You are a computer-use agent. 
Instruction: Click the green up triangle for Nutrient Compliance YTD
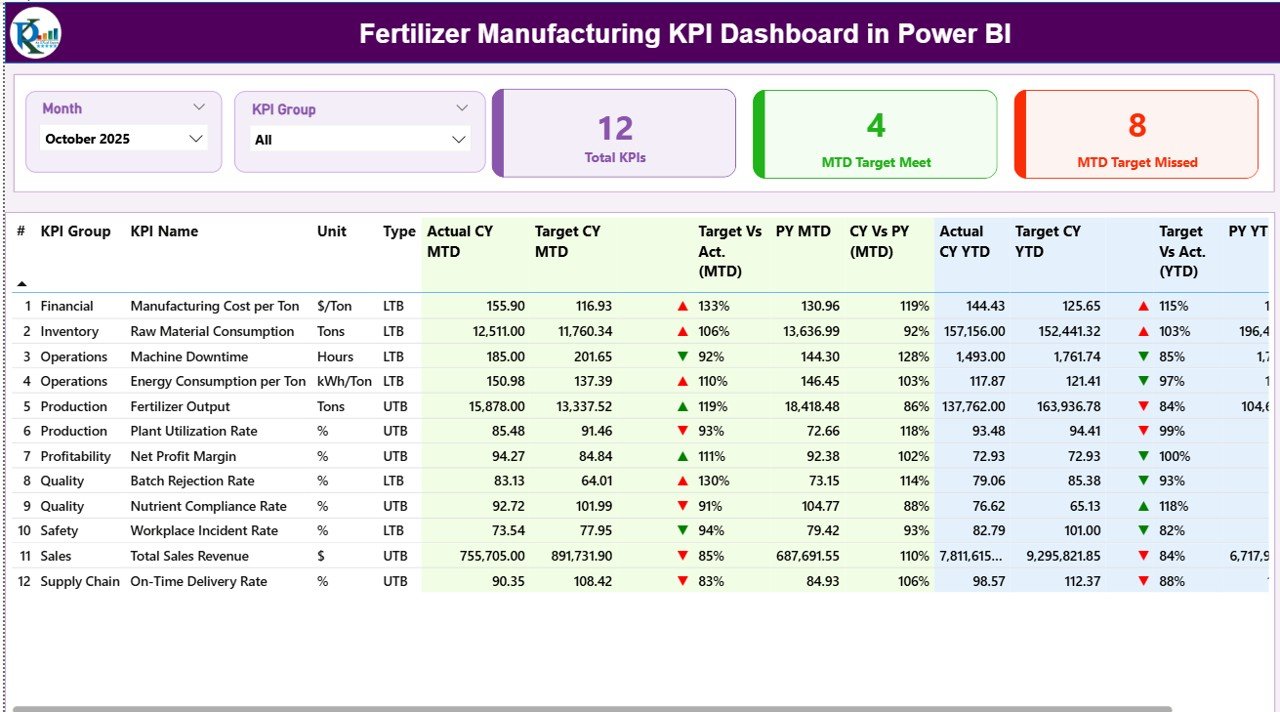(x=1143, y=506)
